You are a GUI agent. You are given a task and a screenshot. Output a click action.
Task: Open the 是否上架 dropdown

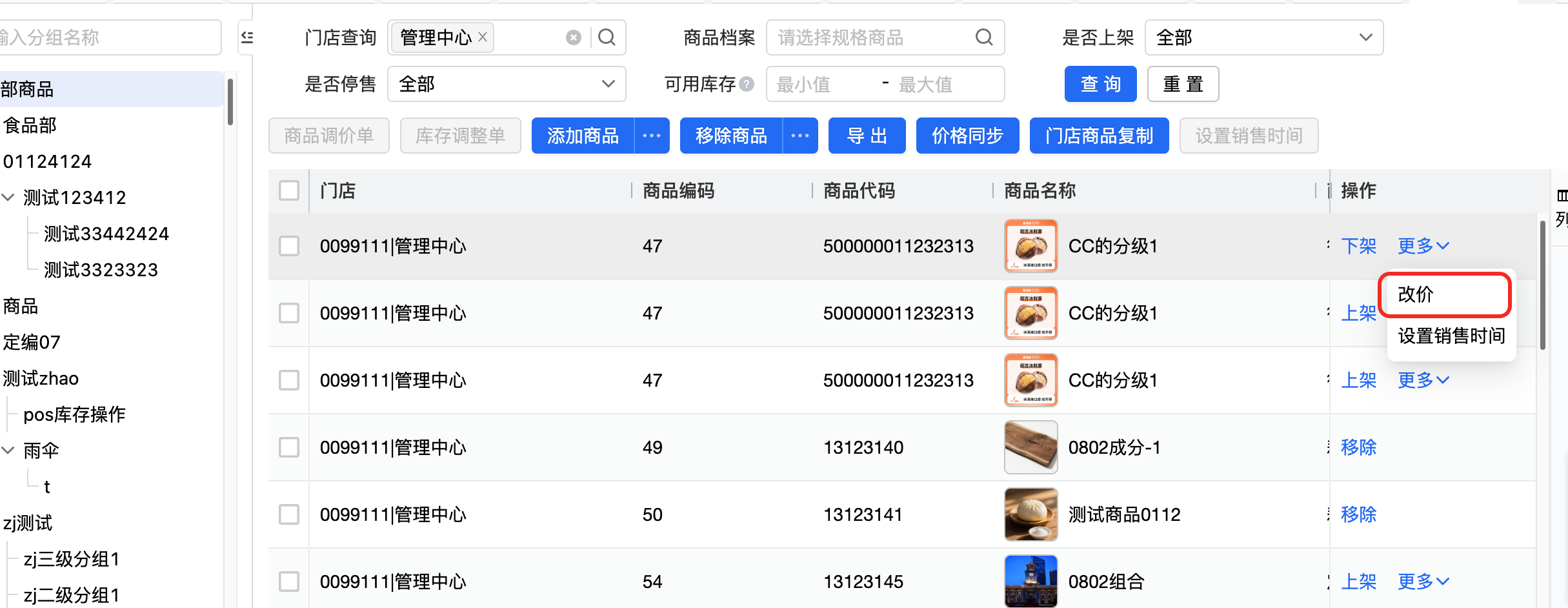click(1264, 37)
